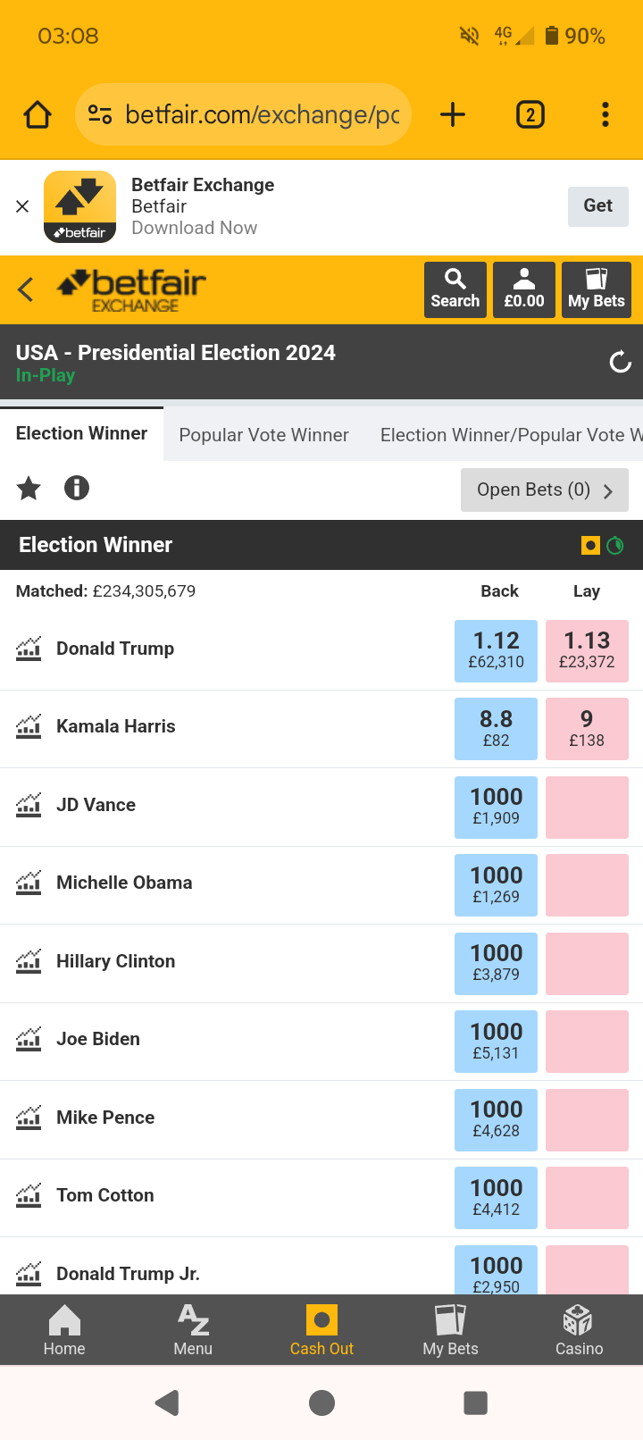643x1440 pixels.
Task: Open the browser three-dot menu
Action: click(605, 115)
